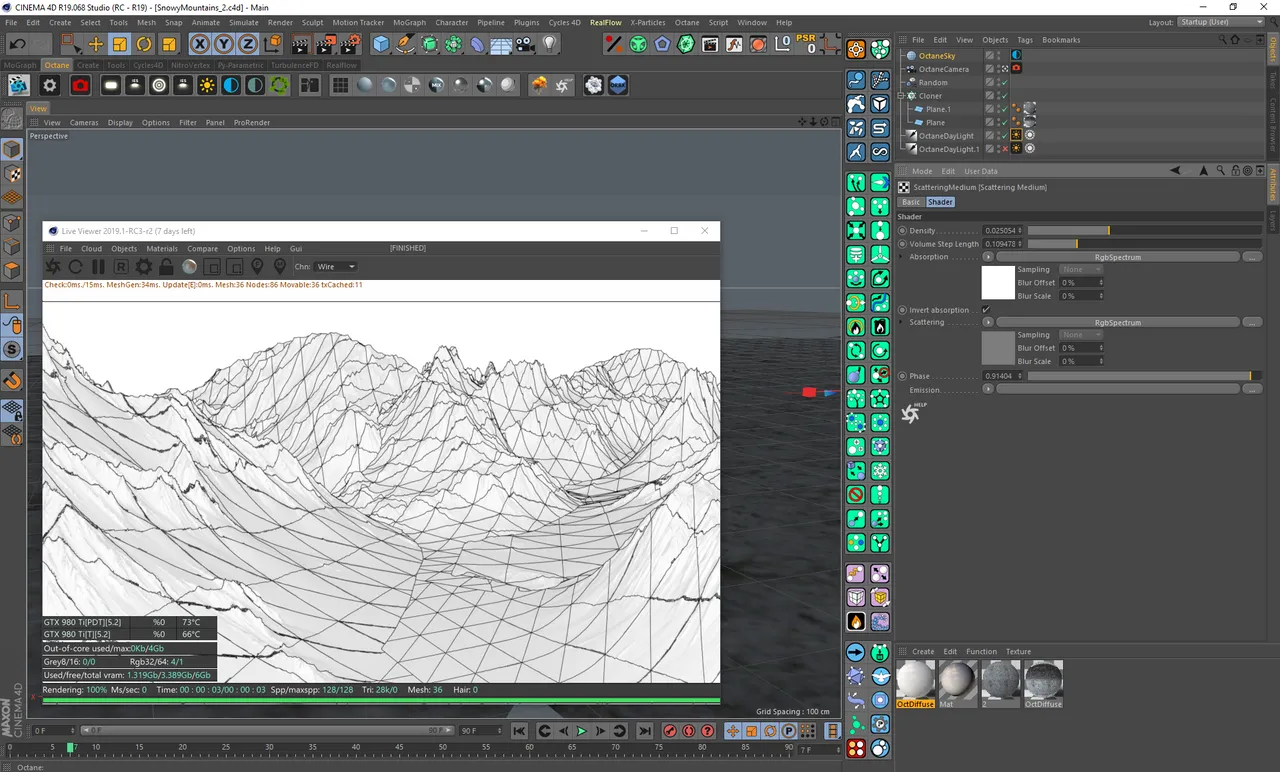Screen dimensions: 1280x772
Task: Click the Density value field
Action: pyautogui.click(x=1003, y=231)
